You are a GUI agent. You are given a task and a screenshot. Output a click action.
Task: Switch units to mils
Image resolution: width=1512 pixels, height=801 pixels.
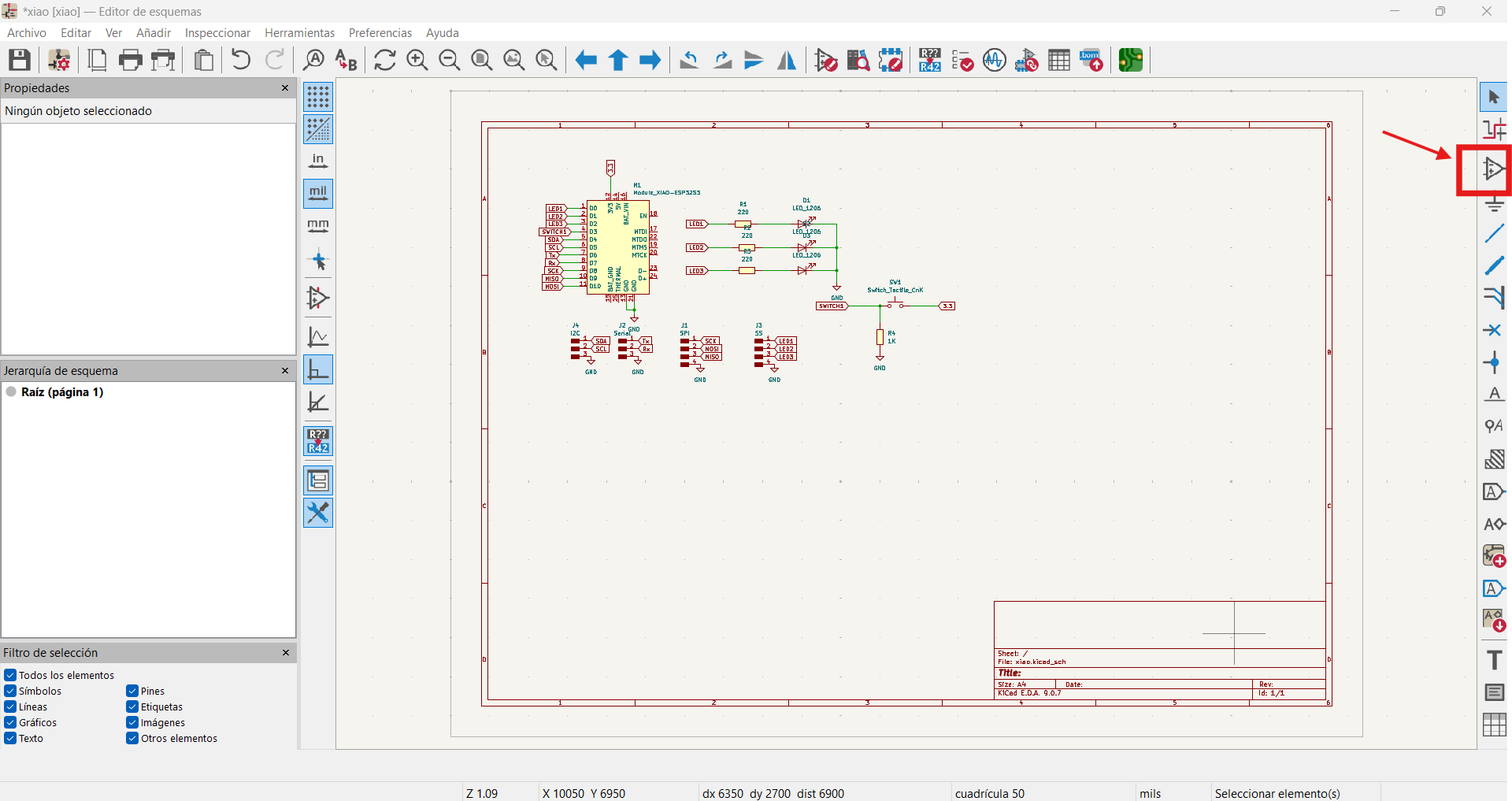(x=318, y=194)
